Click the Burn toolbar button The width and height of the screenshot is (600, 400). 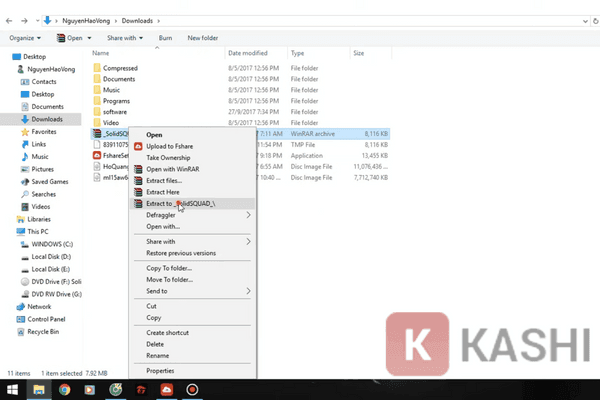(x=165, y=38)
